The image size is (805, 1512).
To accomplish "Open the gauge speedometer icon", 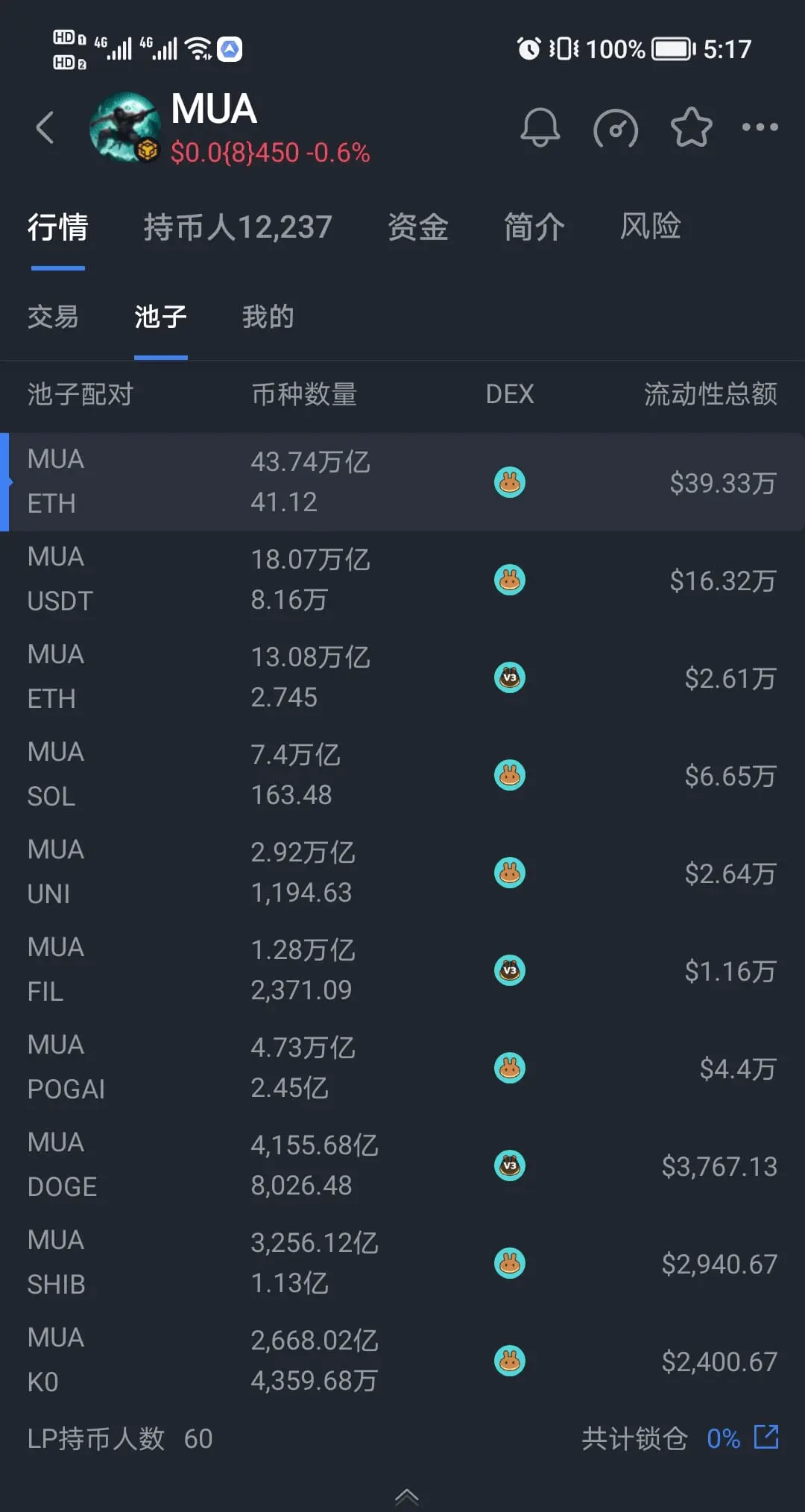I will 616,128.
